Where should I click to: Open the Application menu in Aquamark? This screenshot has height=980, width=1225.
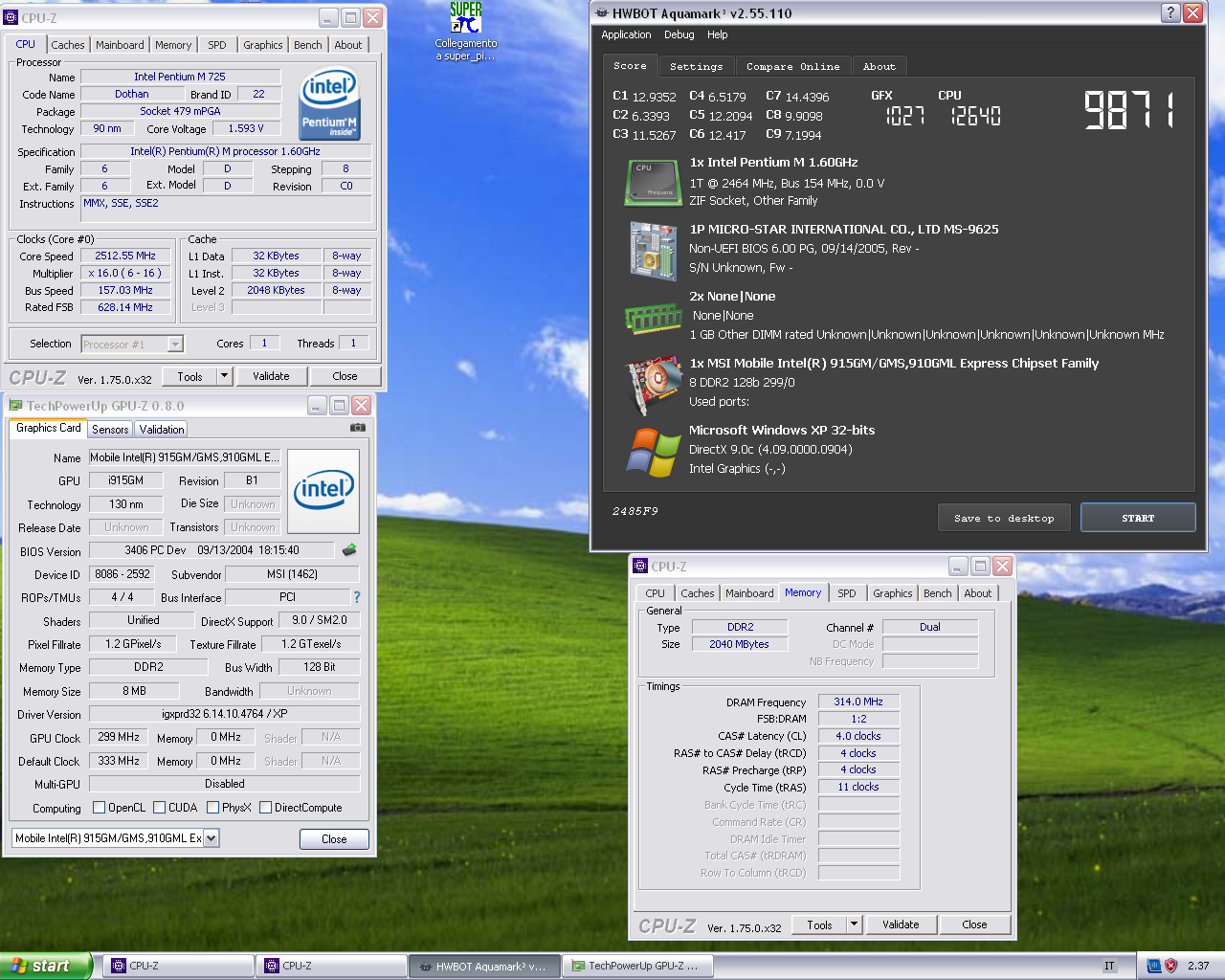point(626,34)
